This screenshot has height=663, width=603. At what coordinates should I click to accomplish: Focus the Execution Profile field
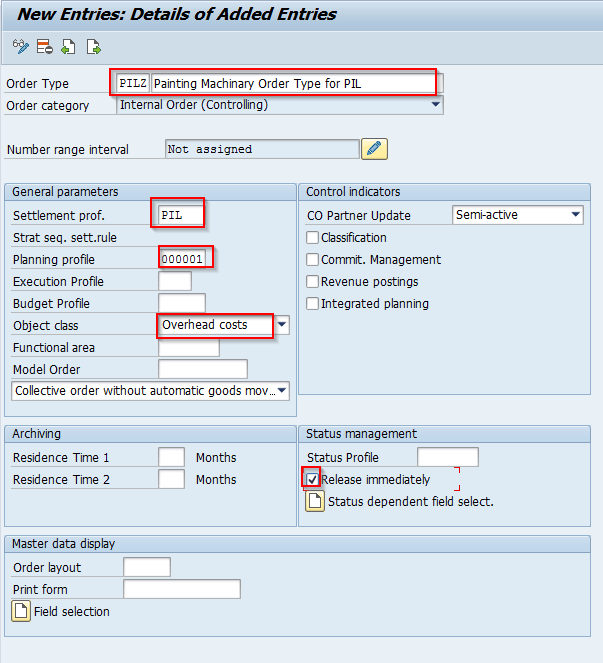coord(175,281)
